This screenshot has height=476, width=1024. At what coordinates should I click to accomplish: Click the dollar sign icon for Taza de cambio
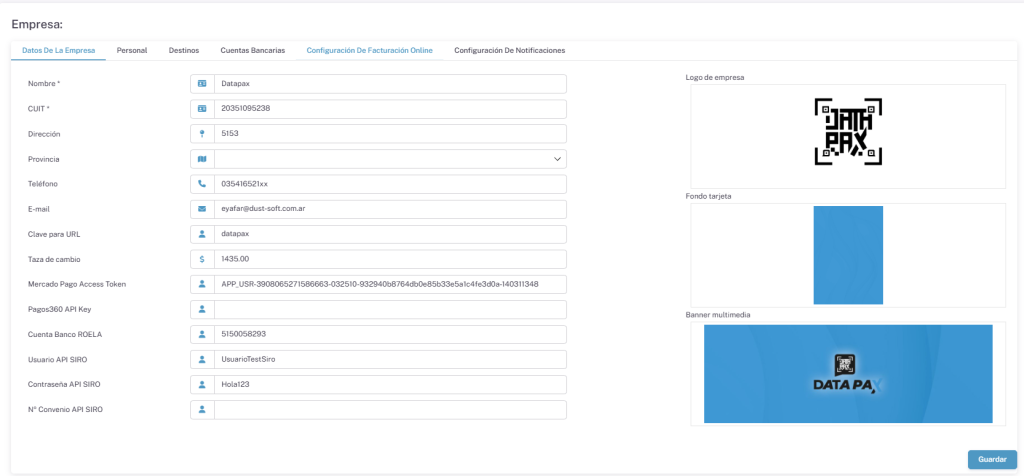click(x=202, y=259)
